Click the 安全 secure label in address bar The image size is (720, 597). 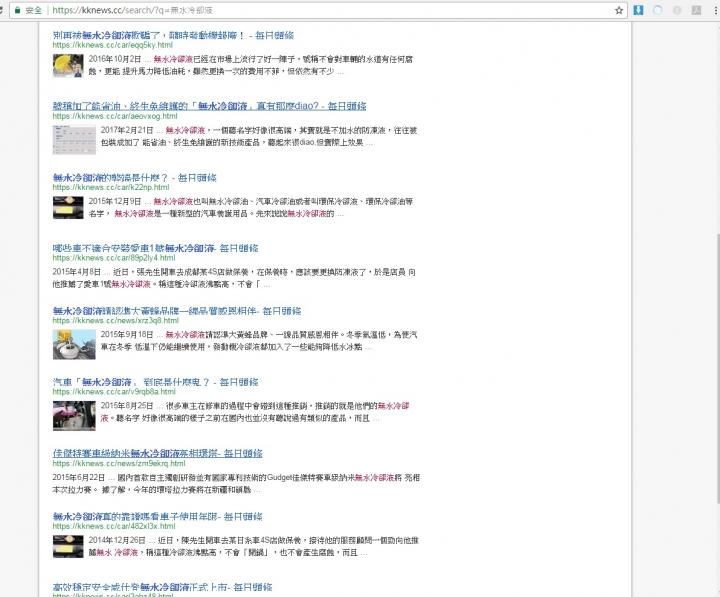click(34, 10)
